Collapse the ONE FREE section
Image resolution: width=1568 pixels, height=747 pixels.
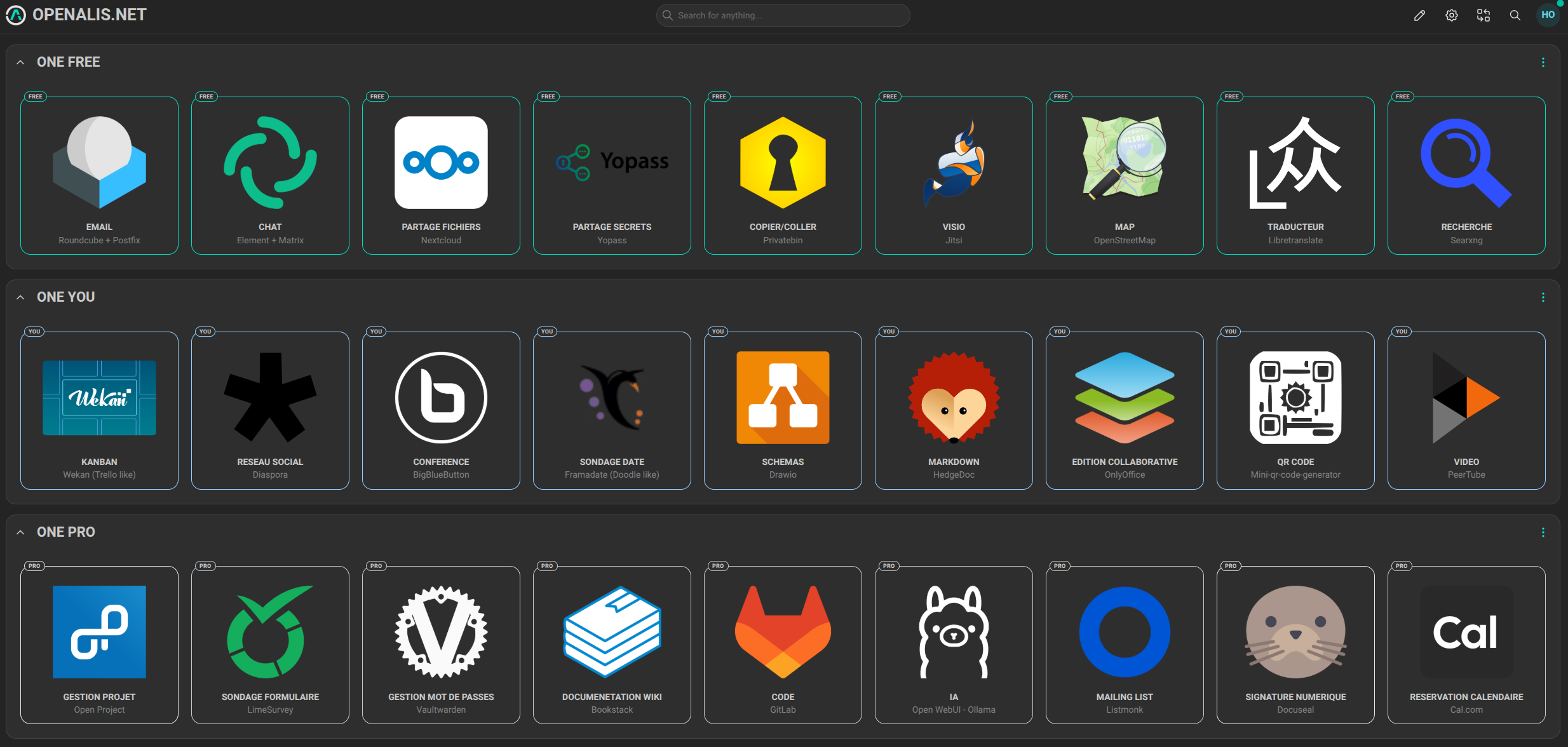tap(21, 62)
